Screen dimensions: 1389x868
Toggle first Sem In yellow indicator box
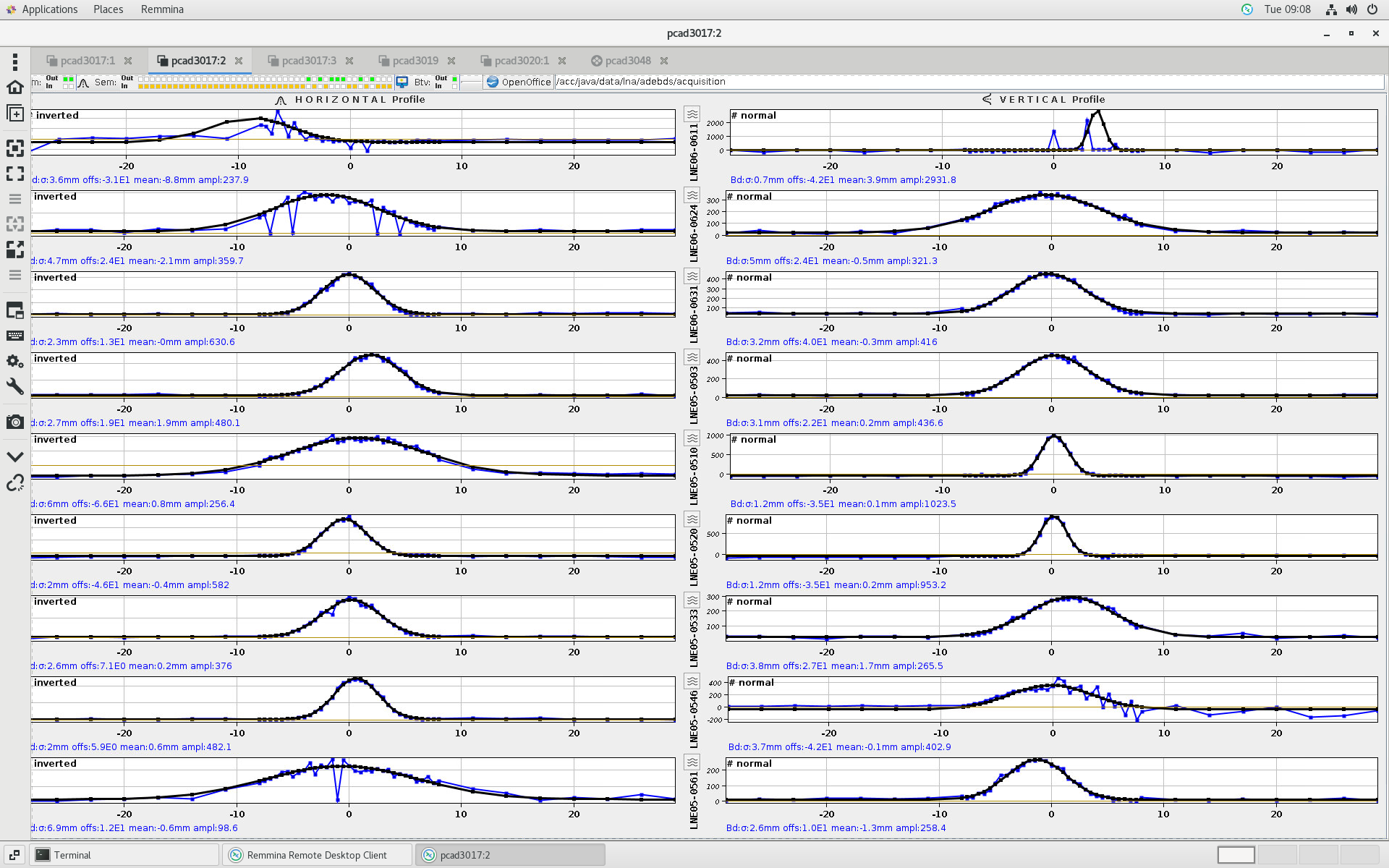(x=141, y=86)
